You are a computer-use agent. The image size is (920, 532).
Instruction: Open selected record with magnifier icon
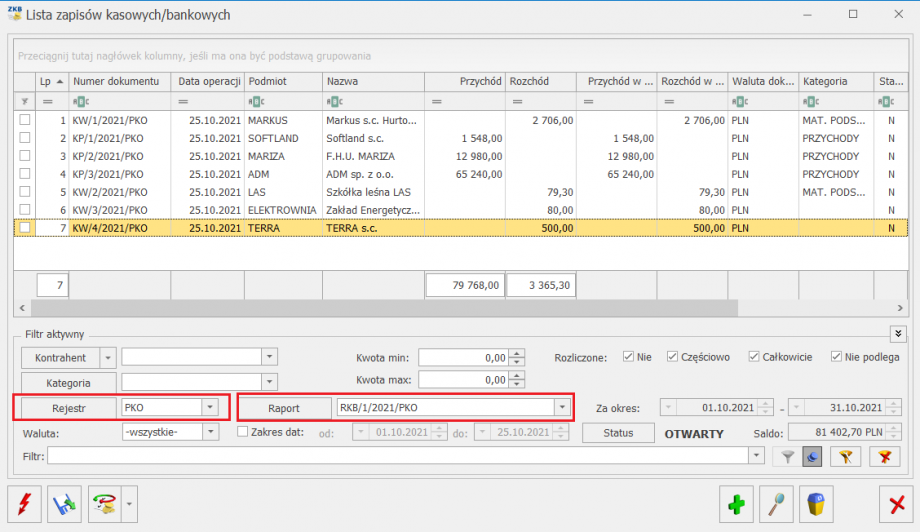point(776,503)
